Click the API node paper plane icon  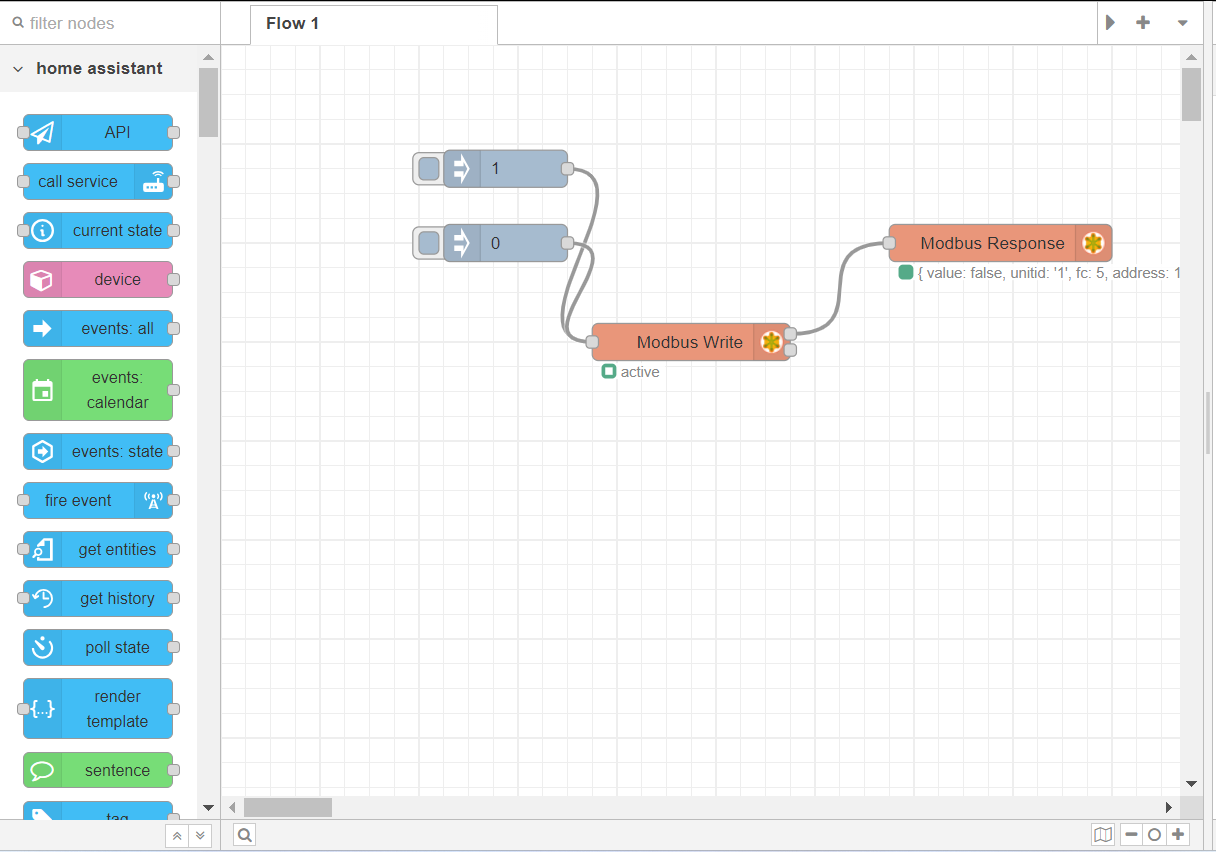[x=42, y=133]
